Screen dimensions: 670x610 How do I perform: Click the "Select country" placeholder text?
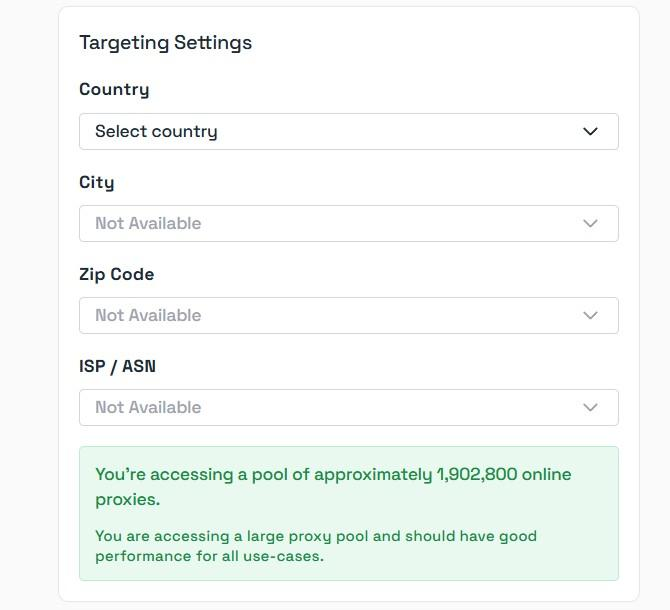(x=156, y=131)
